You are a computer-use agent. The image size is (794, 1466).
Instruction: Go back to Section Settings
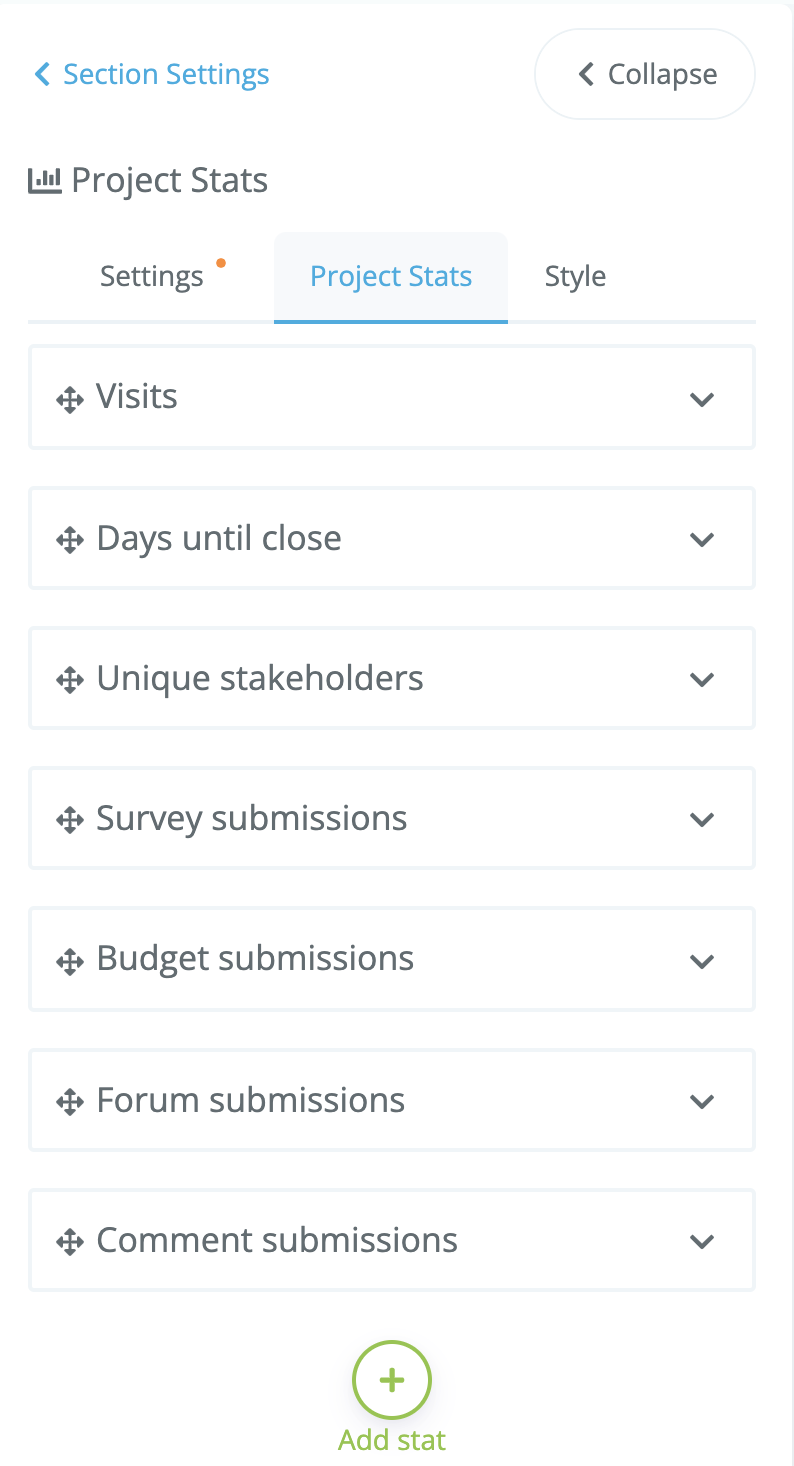click(x=151, y=74)
